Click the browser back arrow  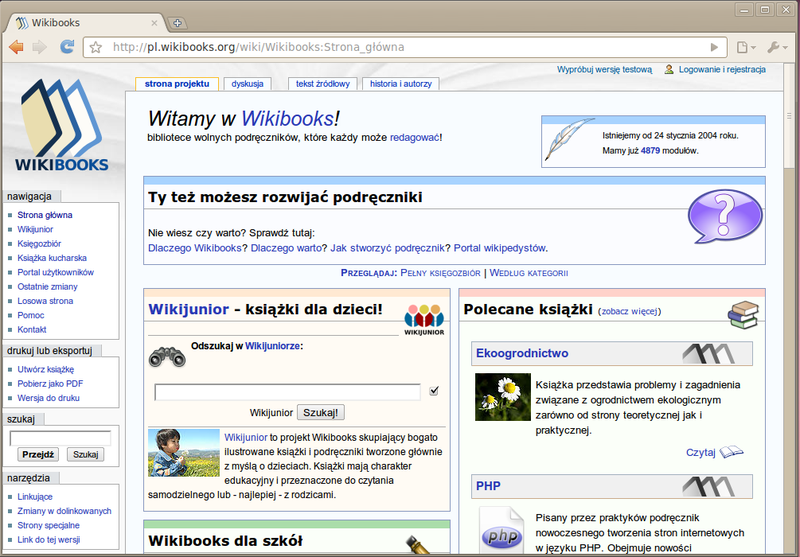[x=16, y=47]
